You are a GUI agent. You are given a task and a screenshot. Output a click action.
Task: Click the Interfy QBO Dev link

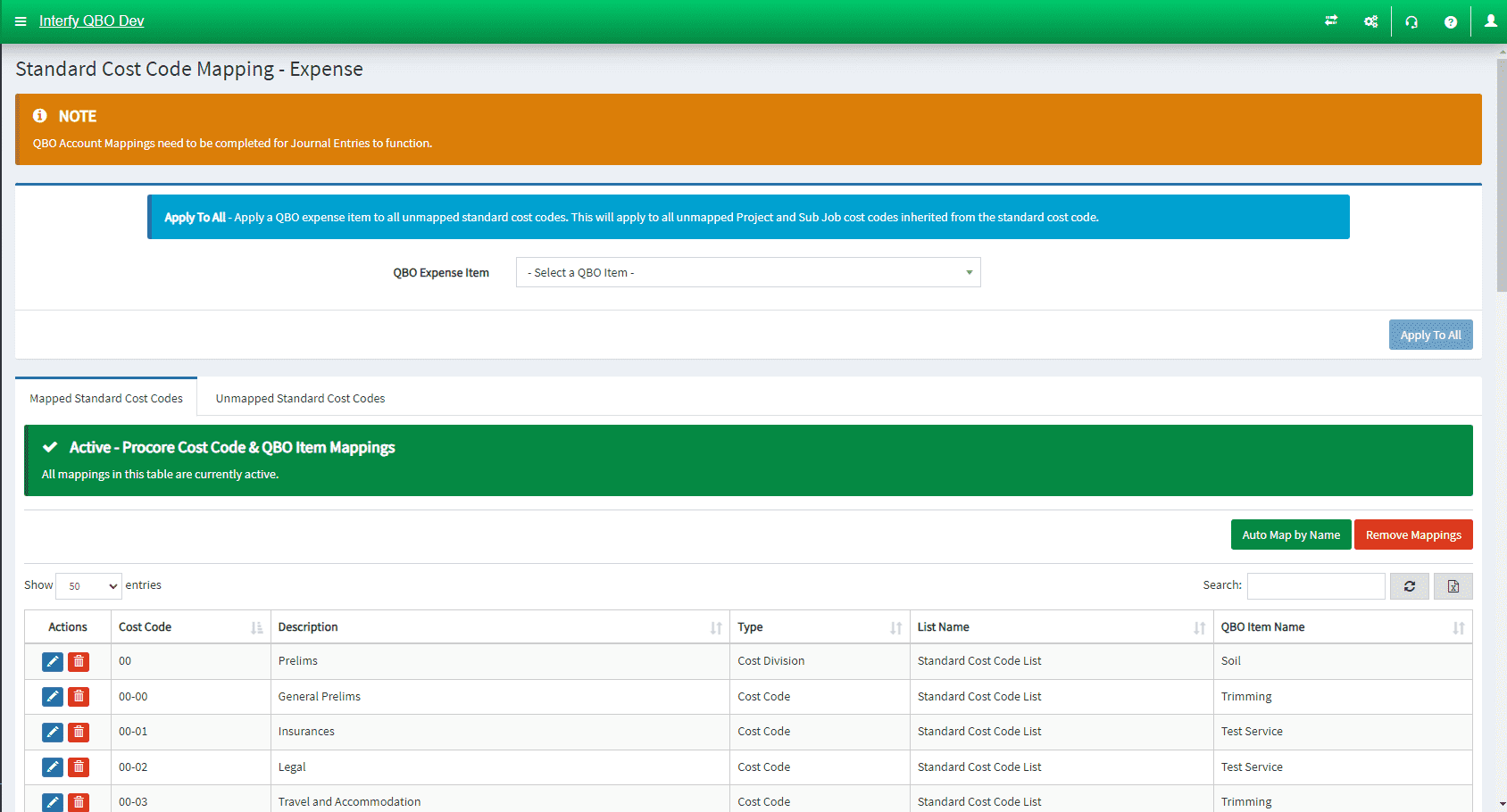[x=91, y=21]
